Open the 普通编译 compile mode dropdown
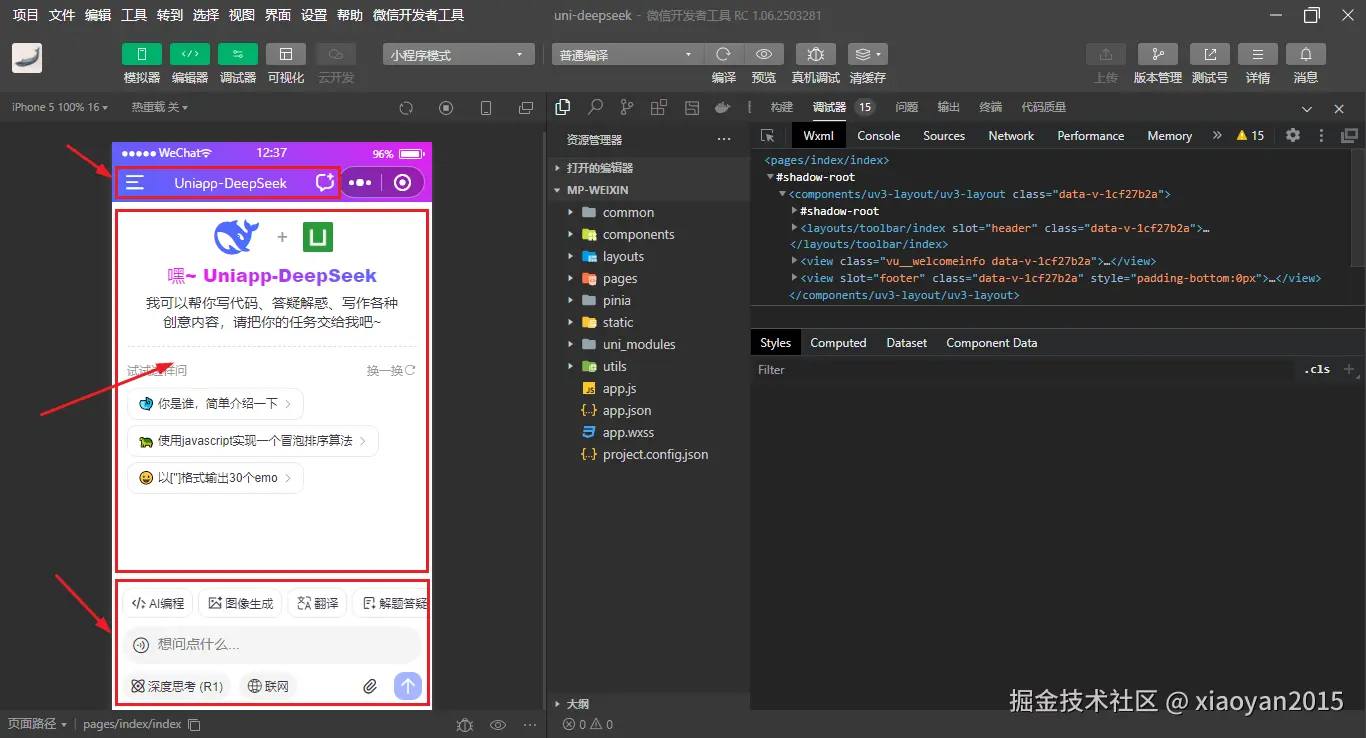This screenshot has height=738, width=1366. click(x=627, y=55)
